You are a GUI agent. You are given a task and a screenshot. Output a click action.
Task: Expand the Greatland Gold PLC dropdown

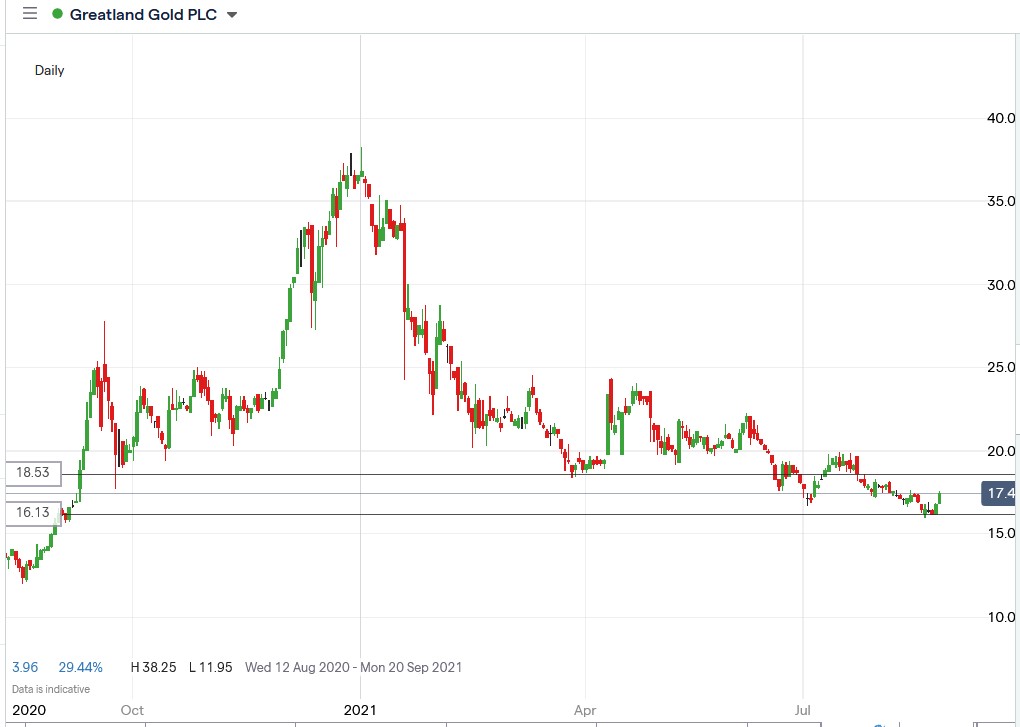tap(230, 15)
